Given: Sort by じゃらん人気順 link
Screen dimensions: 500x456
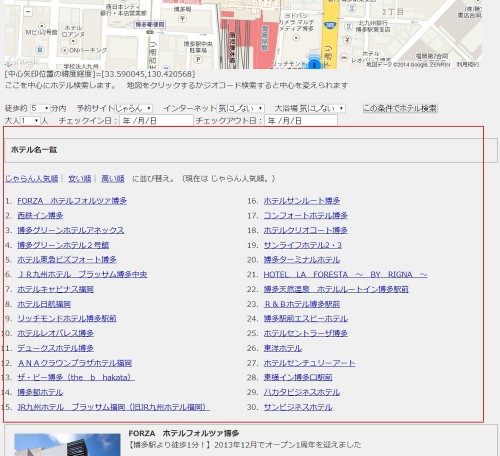Looking at the screenshot, I should click(x=32, y=179).
